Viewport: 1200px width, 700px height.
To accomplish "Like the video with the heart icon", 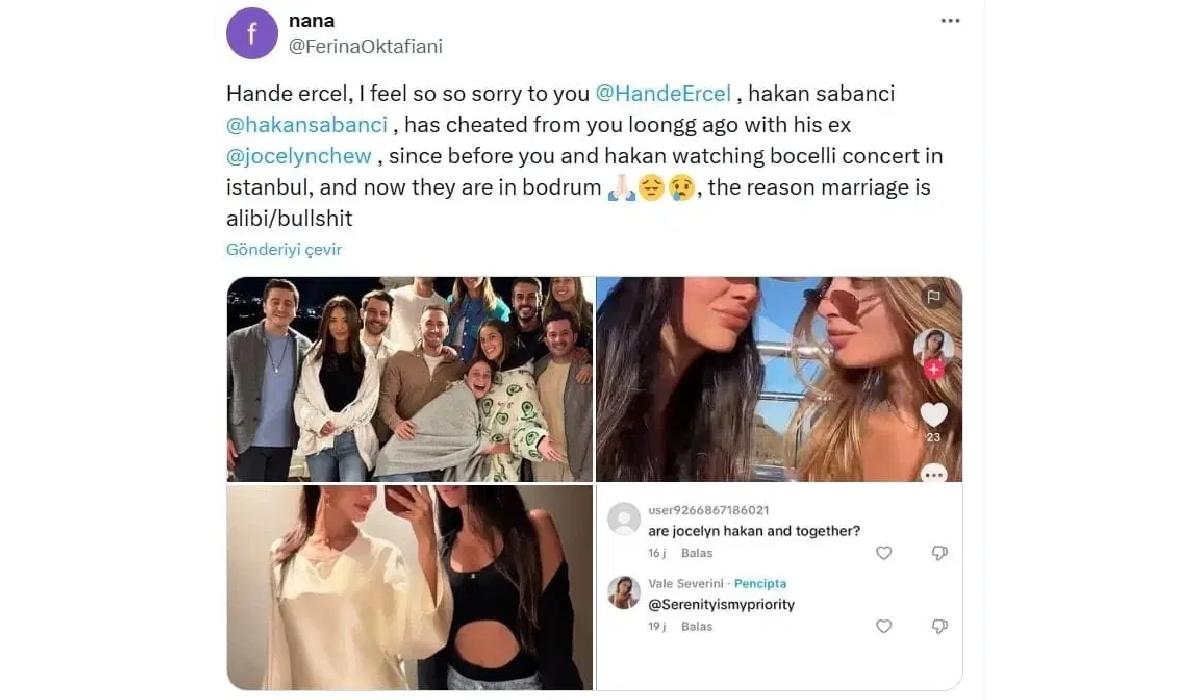I will click(x=934, y=414).
